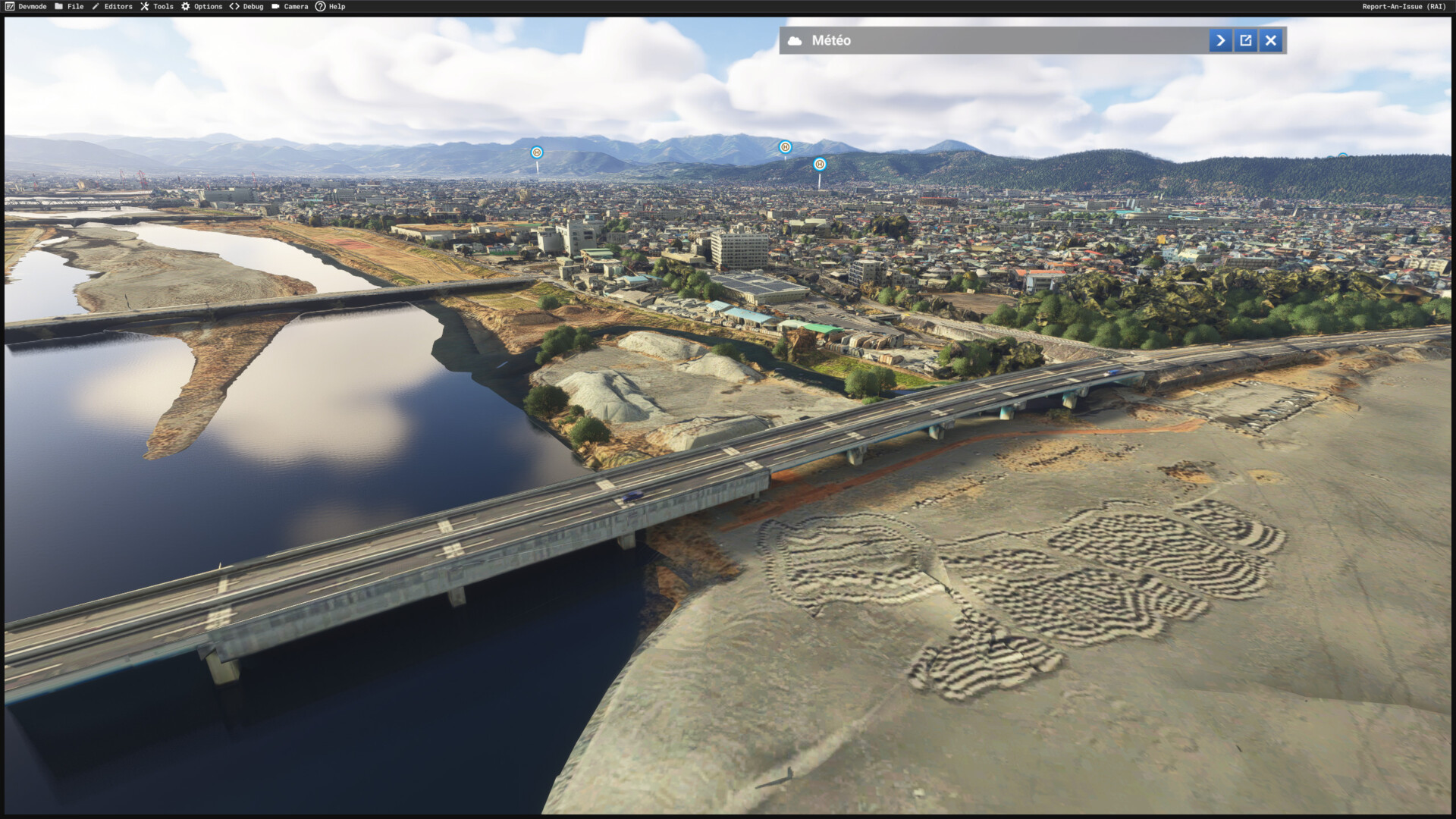
Task: Click the Devmode icon in the menu bar
Action: [9, 6]
